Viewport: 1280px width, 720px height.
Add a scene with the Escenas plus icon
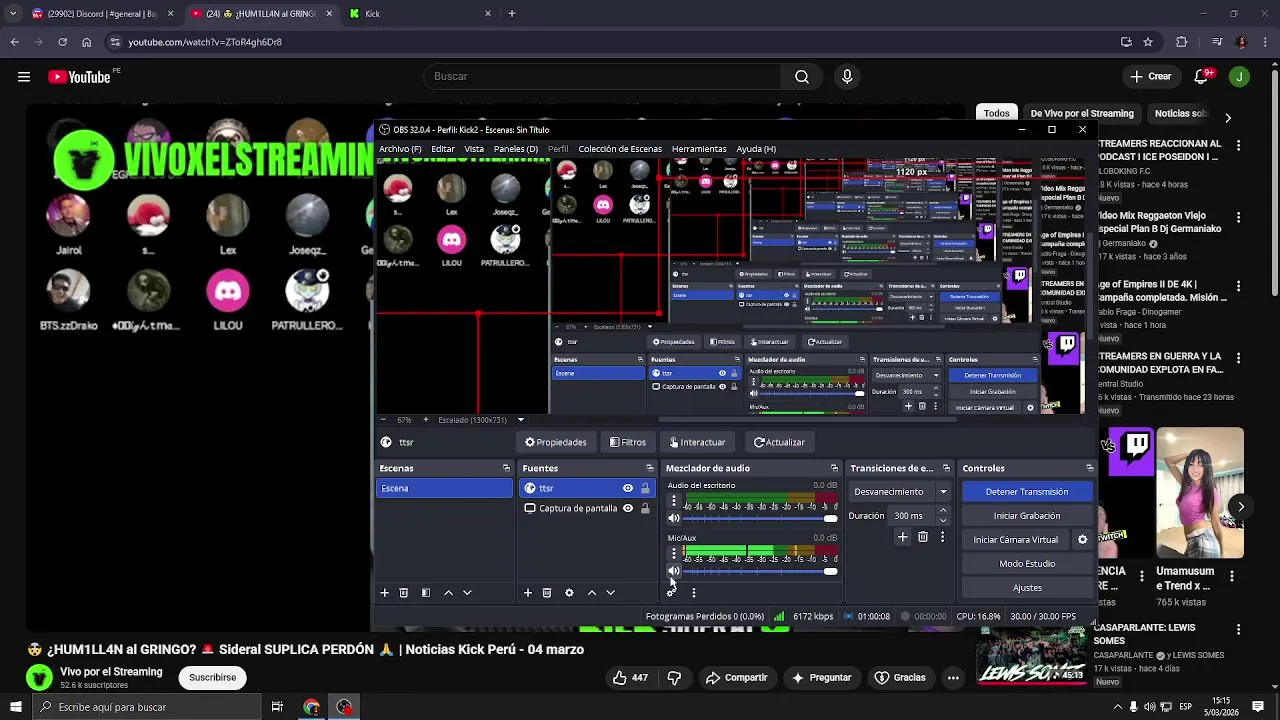(x=384, y=593)
